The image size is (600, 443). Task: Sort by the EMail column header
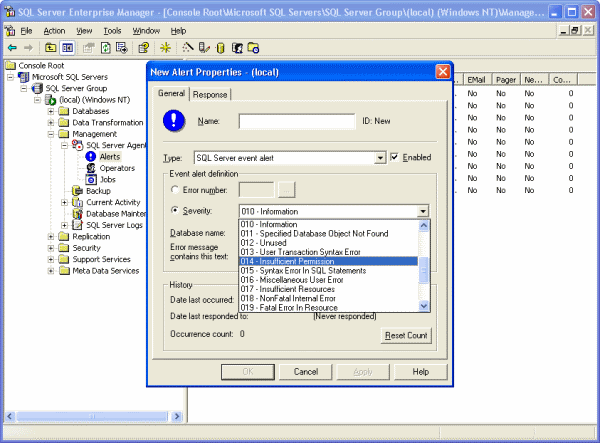(477, 80)
